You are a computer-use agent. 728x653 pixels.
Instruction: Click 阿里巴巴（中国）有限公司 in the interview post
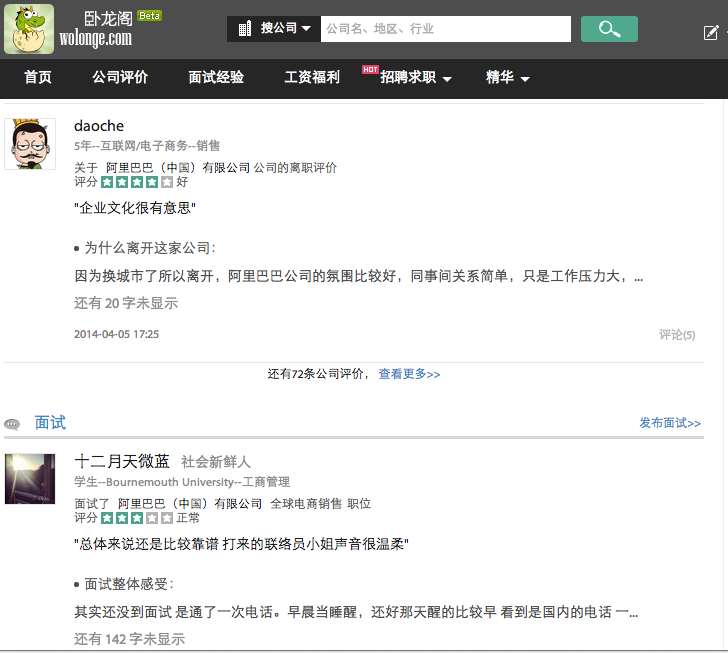tap(190, 503)
